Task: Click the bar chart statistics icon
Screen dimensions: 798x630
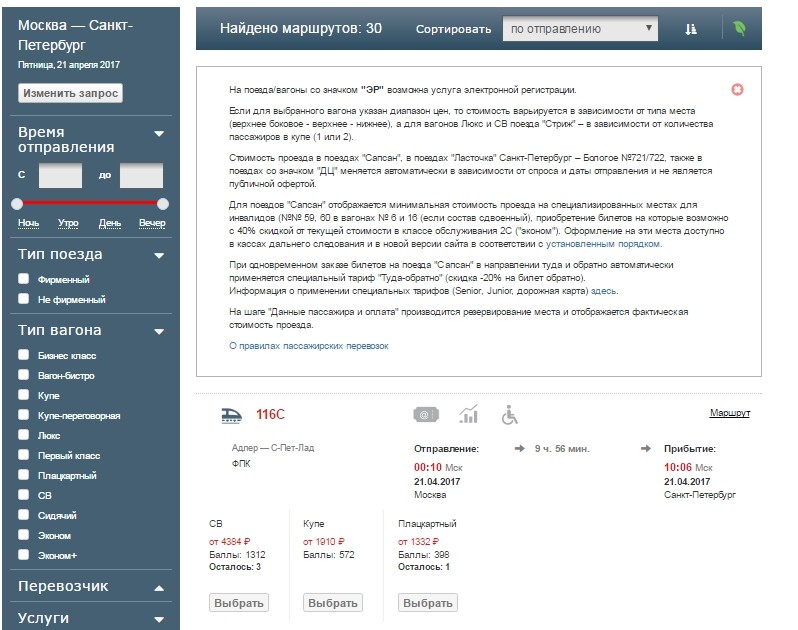Action: tap(468, 414)
